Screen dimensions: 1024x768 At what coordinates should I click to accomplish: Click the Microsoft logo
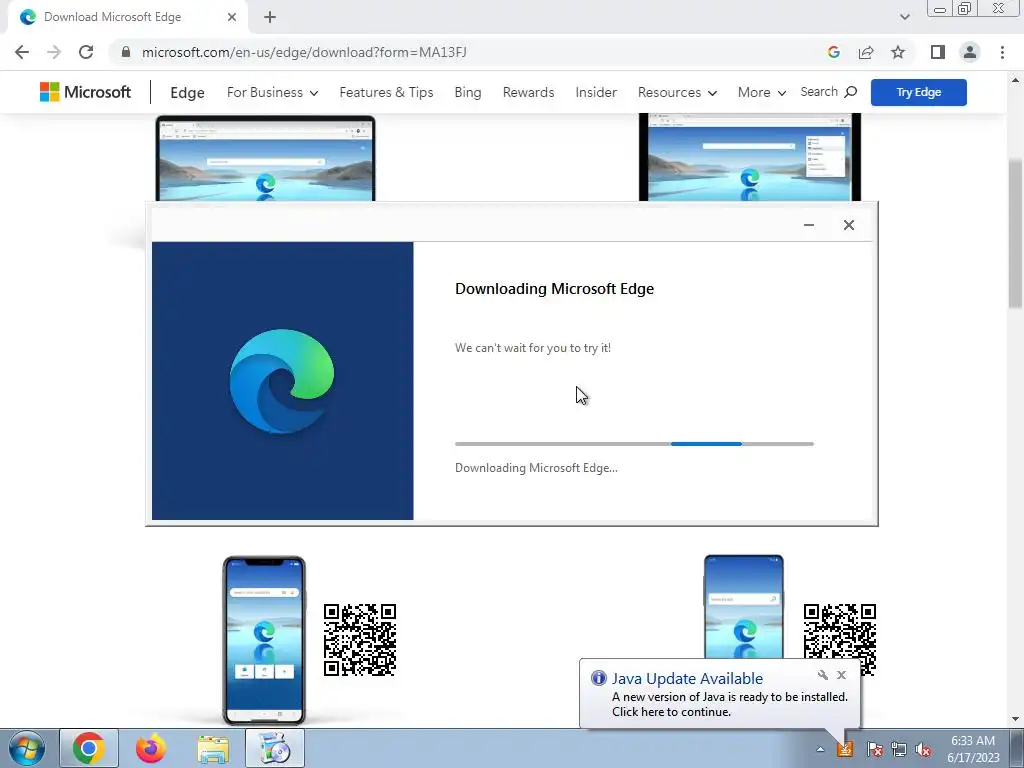pyautogui.click(x=86, y=92)
